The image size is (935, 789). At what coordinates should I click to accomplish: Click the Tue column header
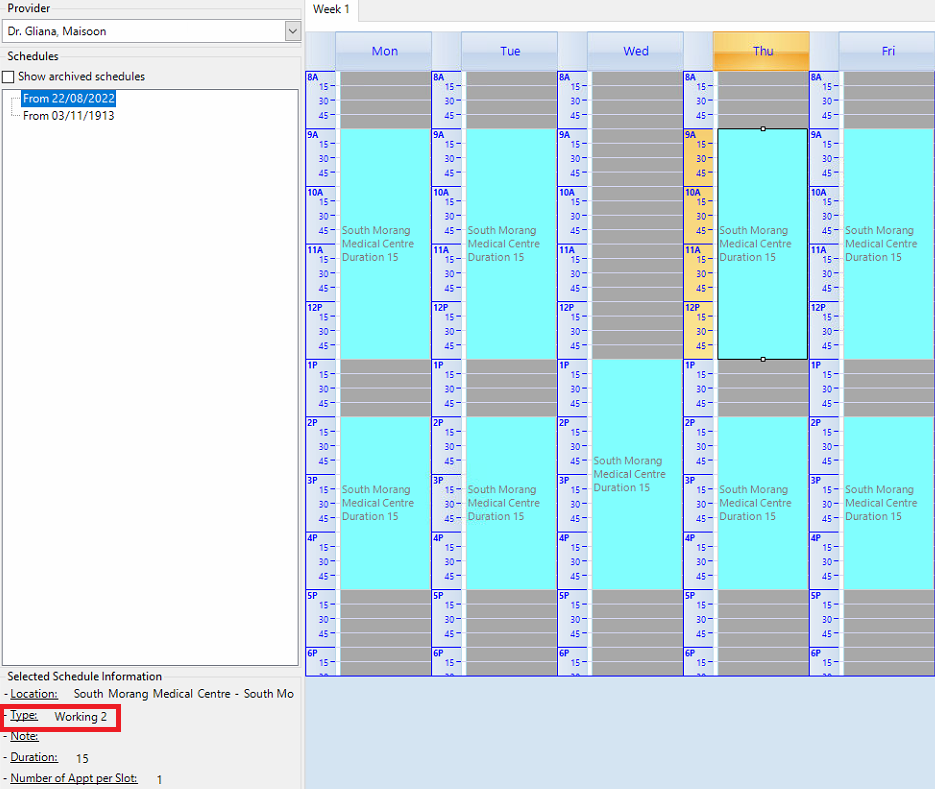click(x=510, y=51)
